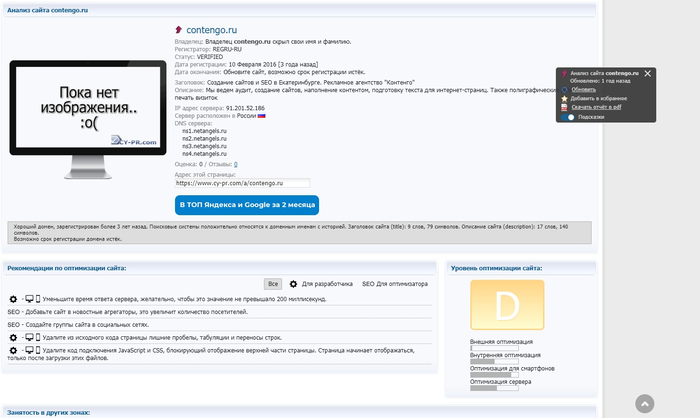Click gear icon on server response recommendation
Viewport: 700px width, 418px height.
coord(13,299)
